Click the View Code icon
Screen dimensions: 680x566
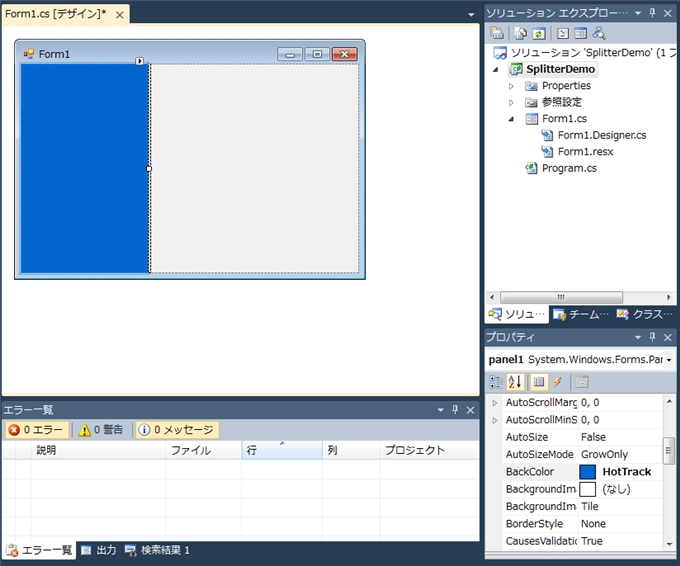coord(562,33)
